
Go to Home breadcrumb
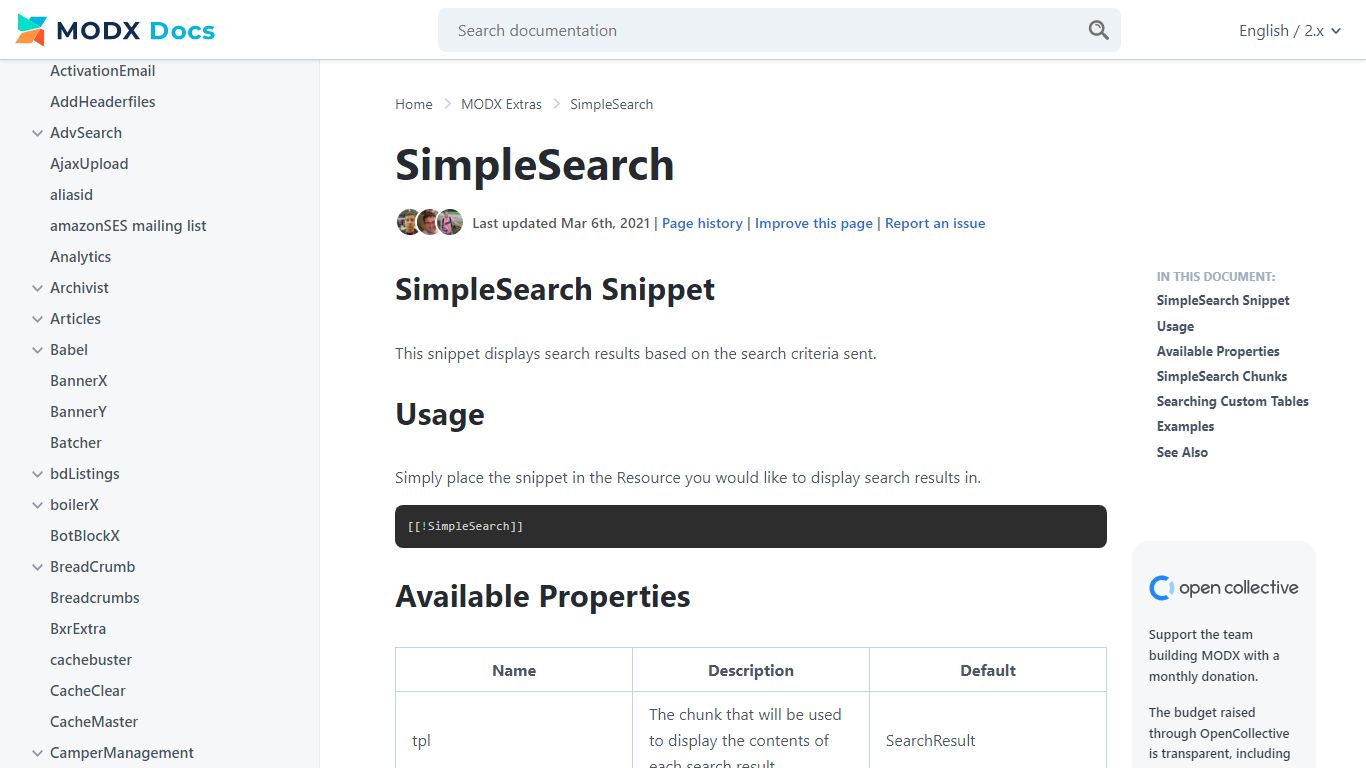[414, 104]
